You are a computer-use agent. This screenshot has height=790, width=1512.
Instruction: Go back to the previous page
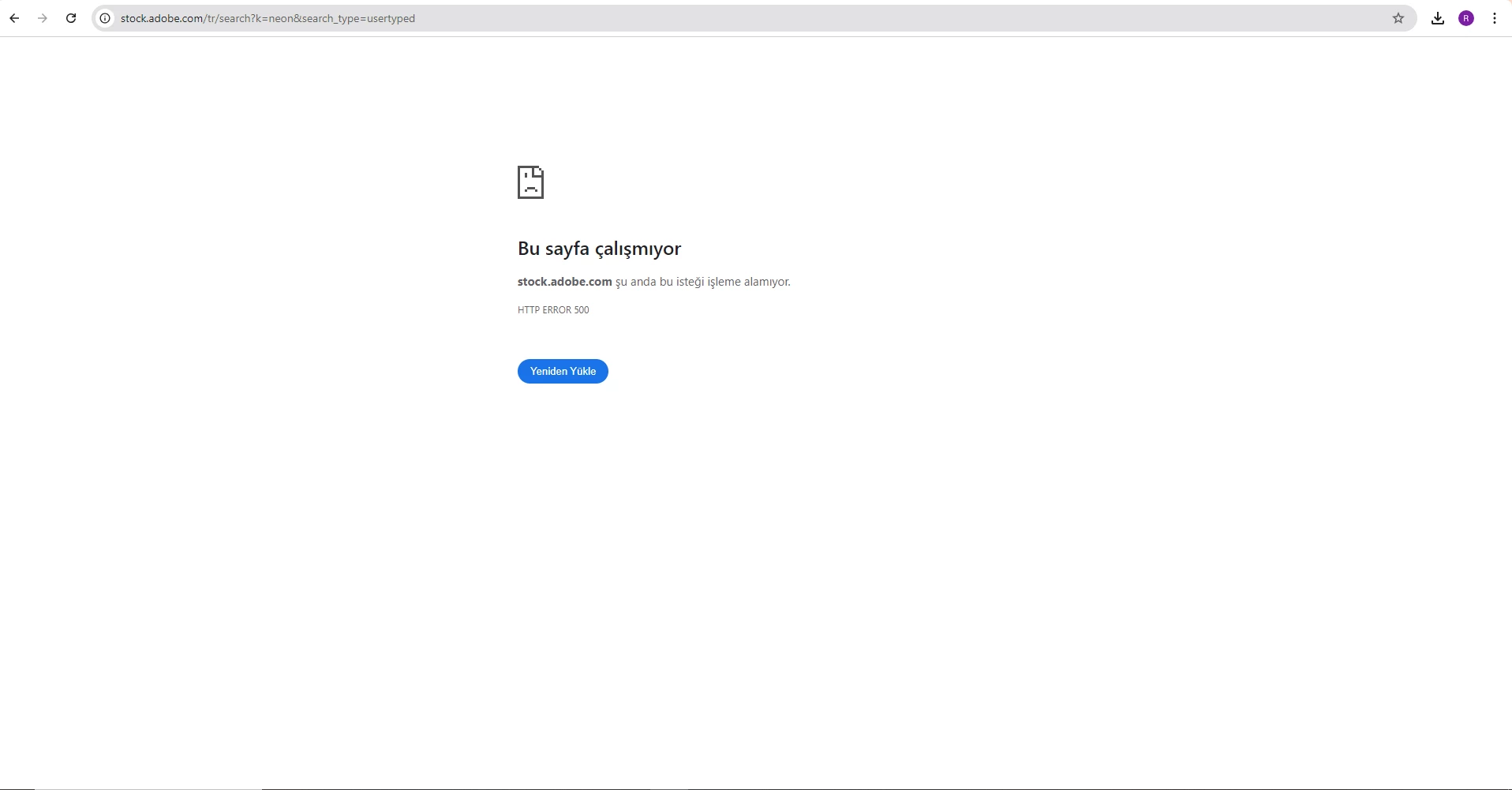14,18
